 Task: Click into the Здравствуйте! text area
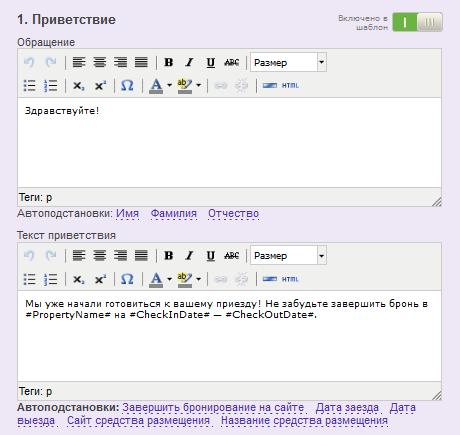(x=229, y=143)
